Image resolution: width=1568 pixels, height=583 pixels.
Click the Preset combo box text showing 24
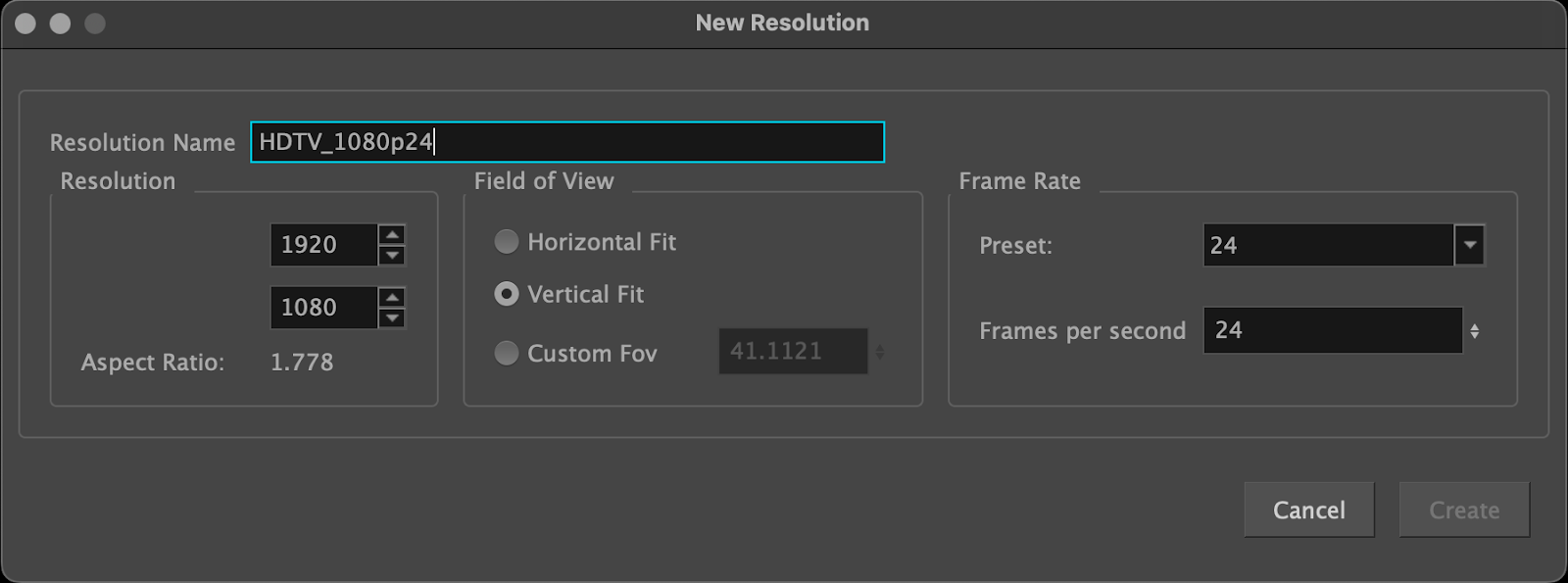point(1327,245)
